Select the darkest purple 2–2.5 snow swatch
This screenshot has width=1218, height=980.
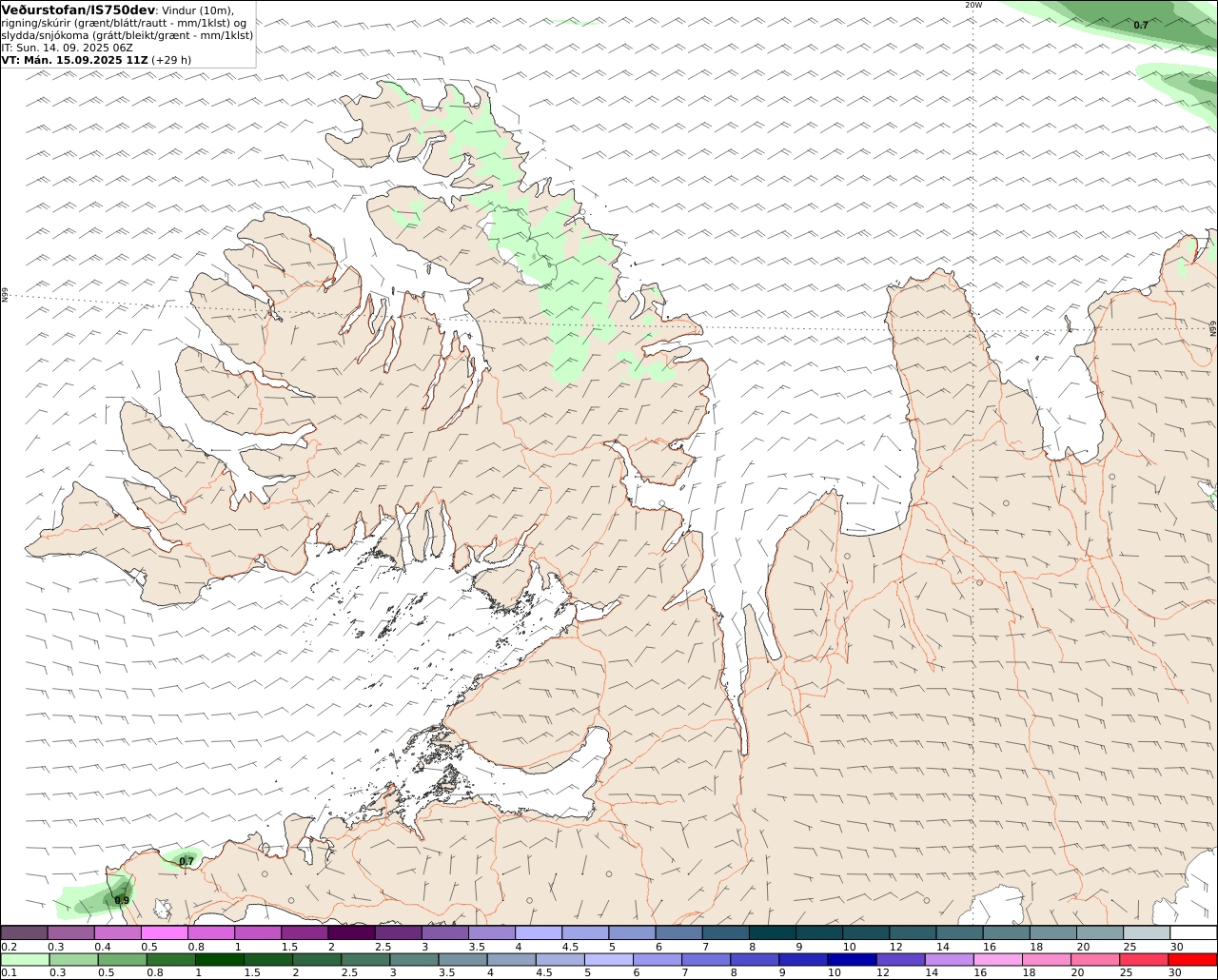pos(351,933)
